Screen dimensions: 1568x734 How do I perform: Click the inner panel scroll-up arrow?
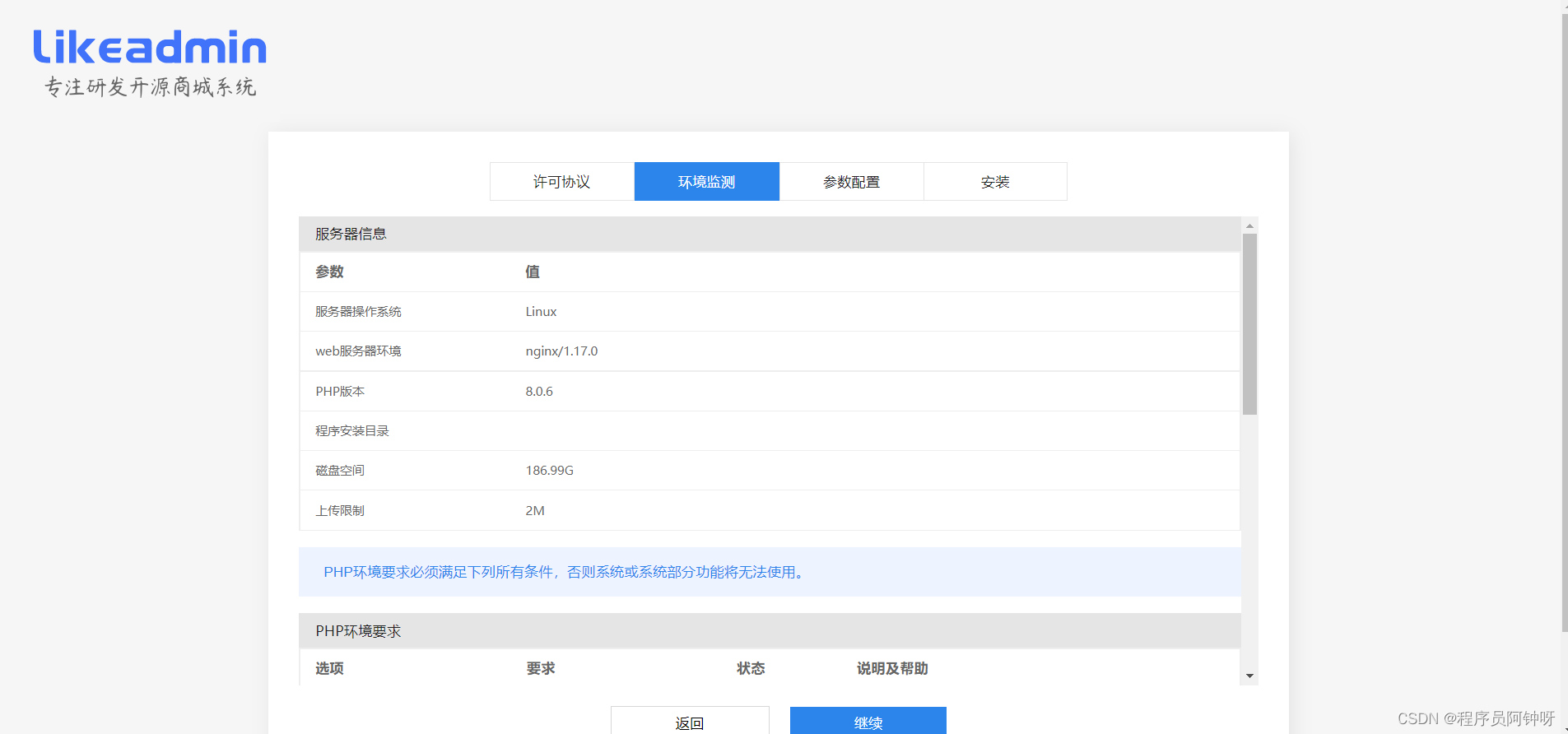1249,225
